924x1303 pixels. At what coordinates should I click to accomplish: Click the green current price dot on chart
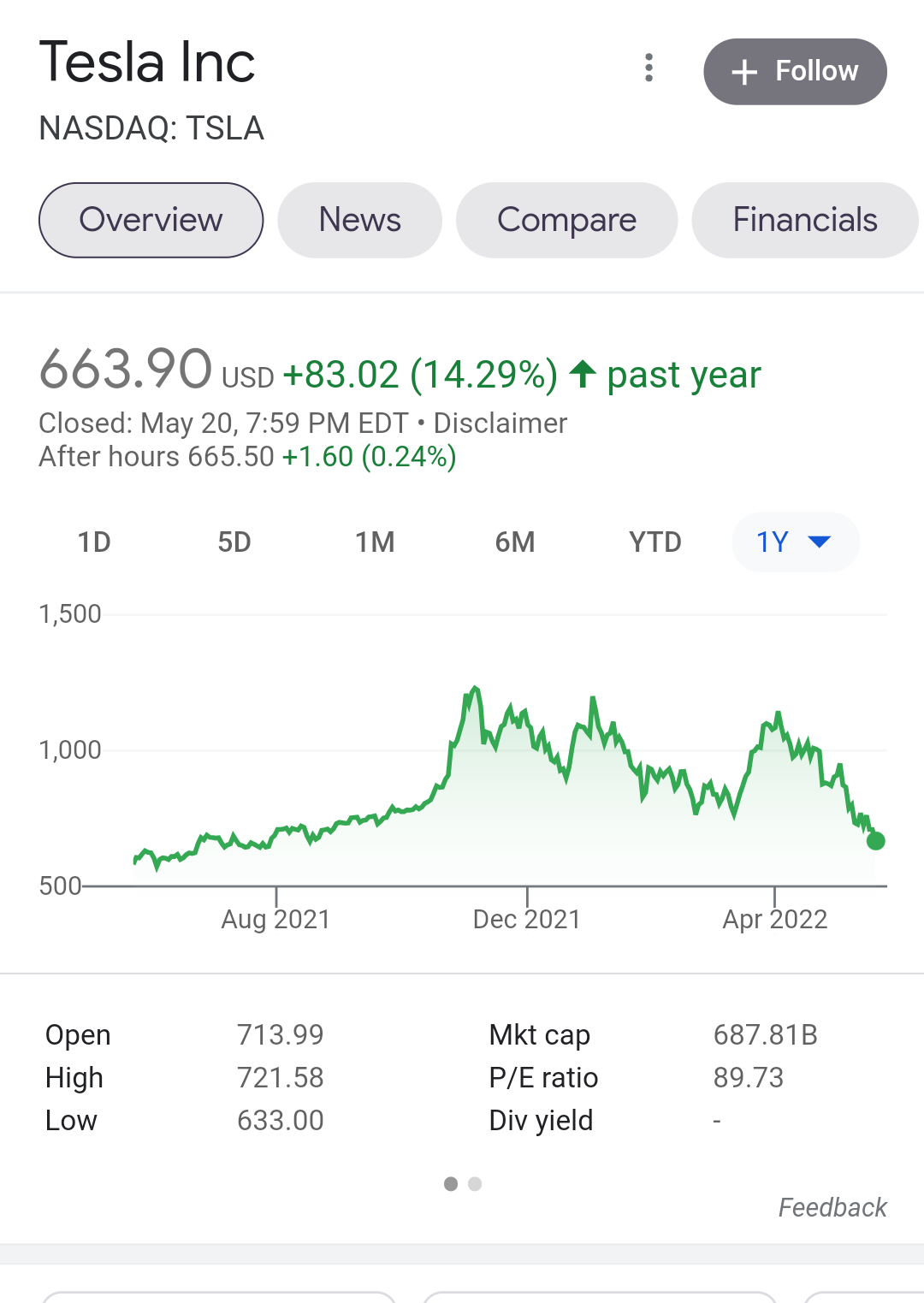coord(875,841)
